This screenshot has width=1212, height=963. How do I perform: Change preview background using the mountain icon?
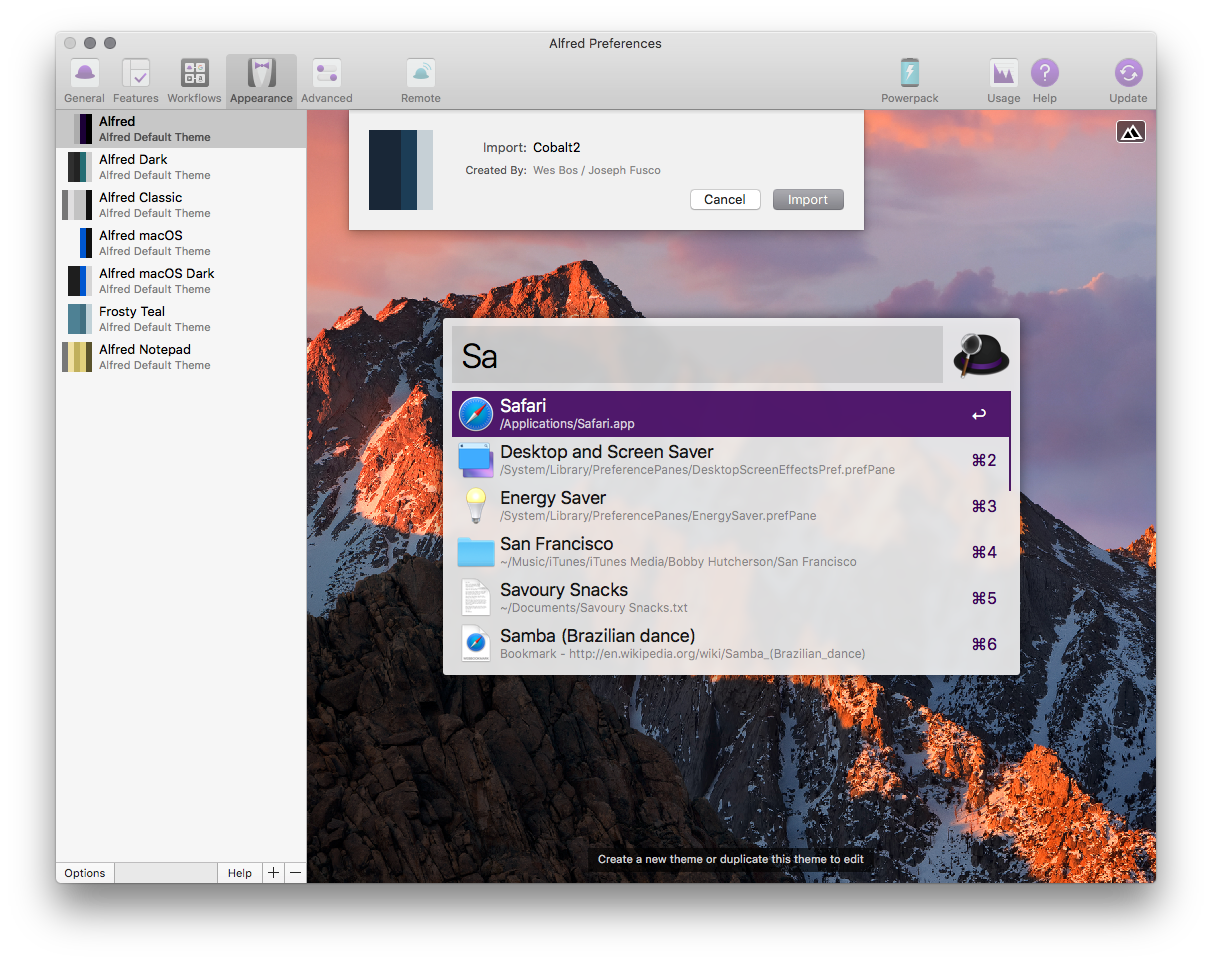1130,132
